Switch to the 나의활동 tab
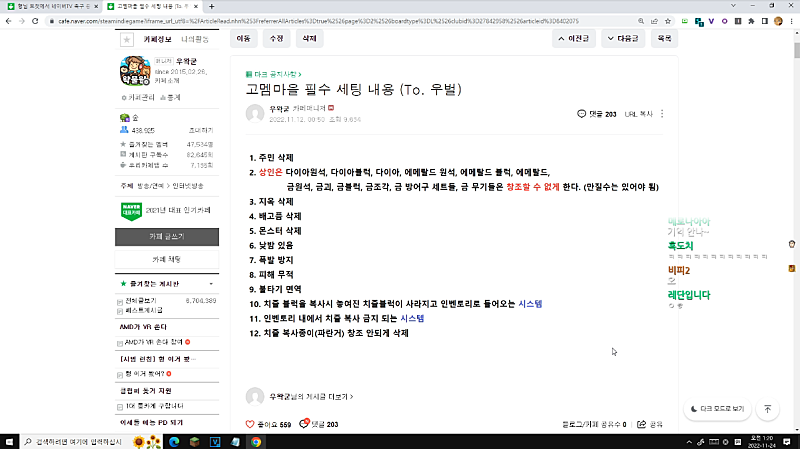800x449 pixels. 195,39
